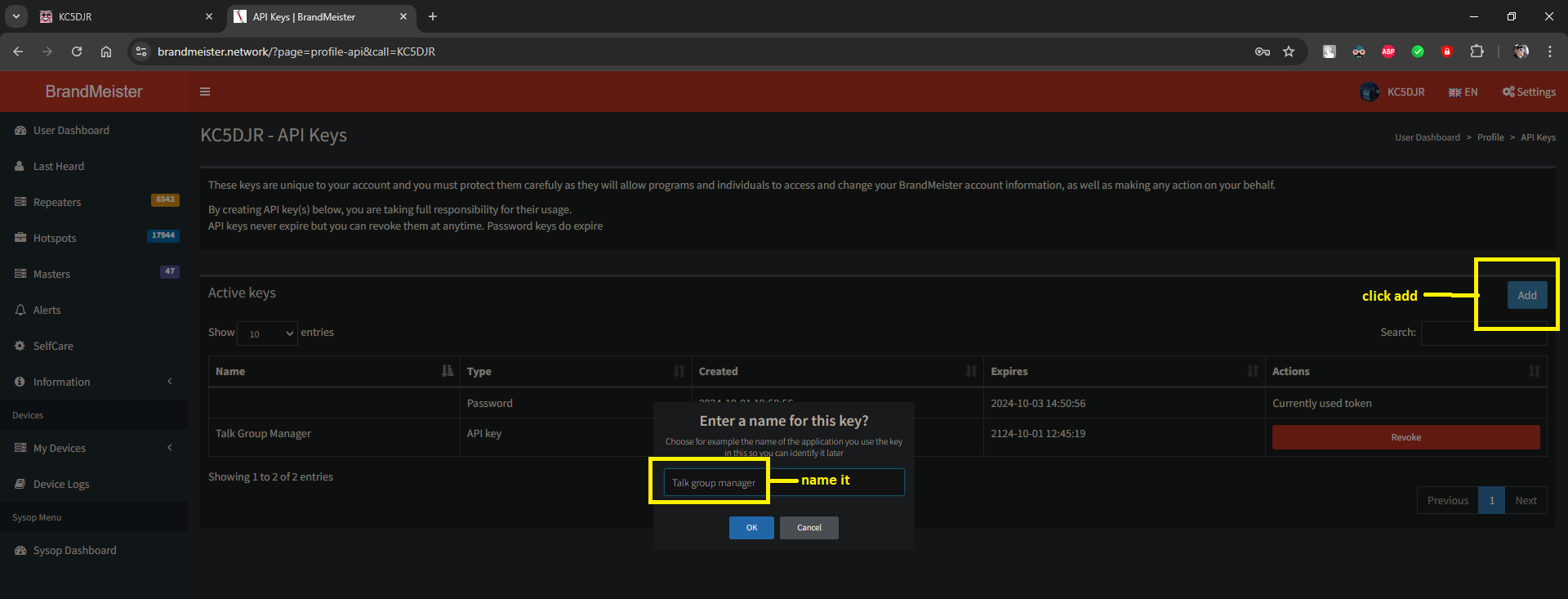Click the green checkmark extension icon
This screenshot has width=1568, height=599.
point(1418,51)
